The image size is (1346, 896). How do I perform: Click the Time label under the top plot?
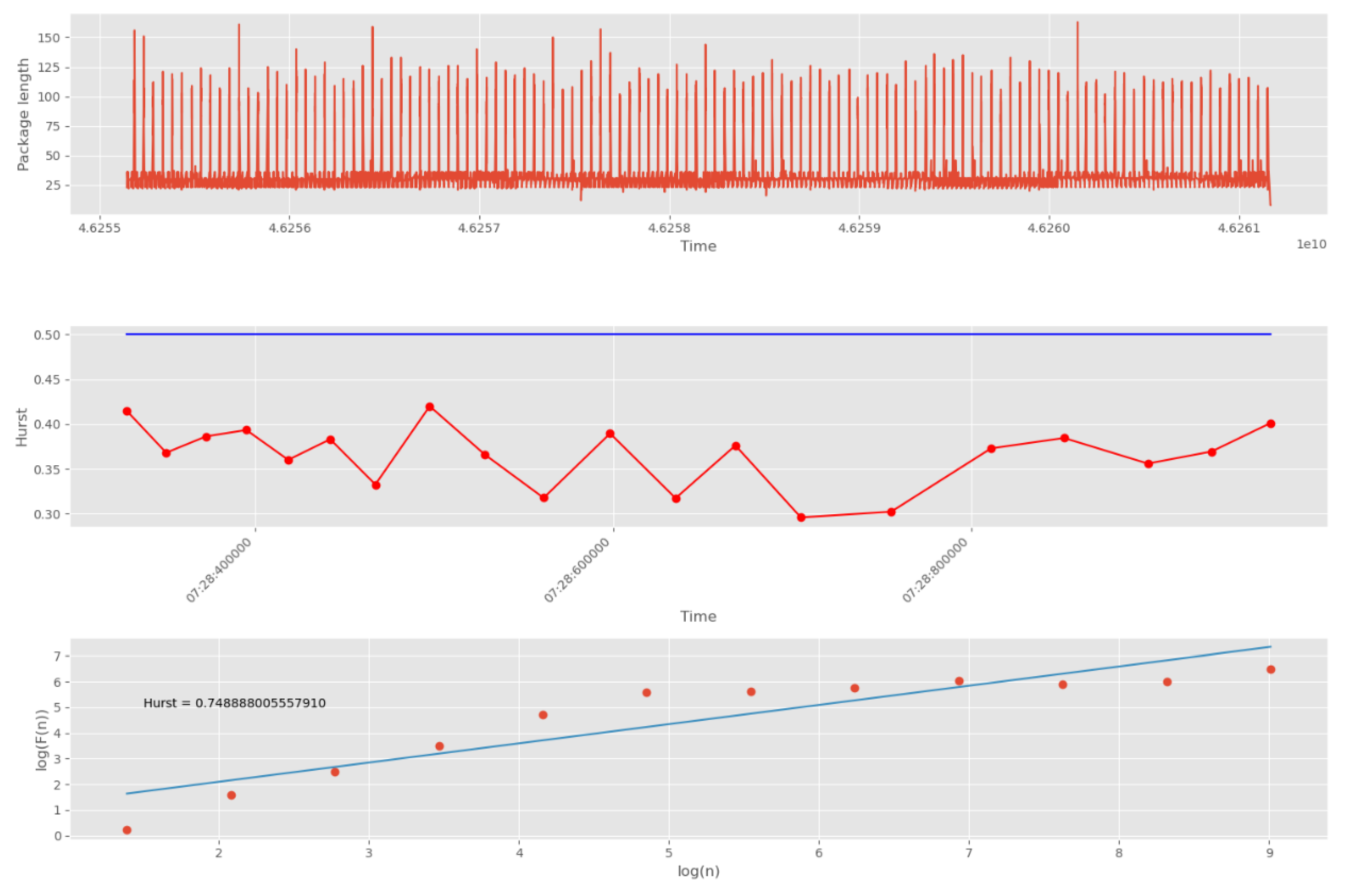click(x=698, y=246)
